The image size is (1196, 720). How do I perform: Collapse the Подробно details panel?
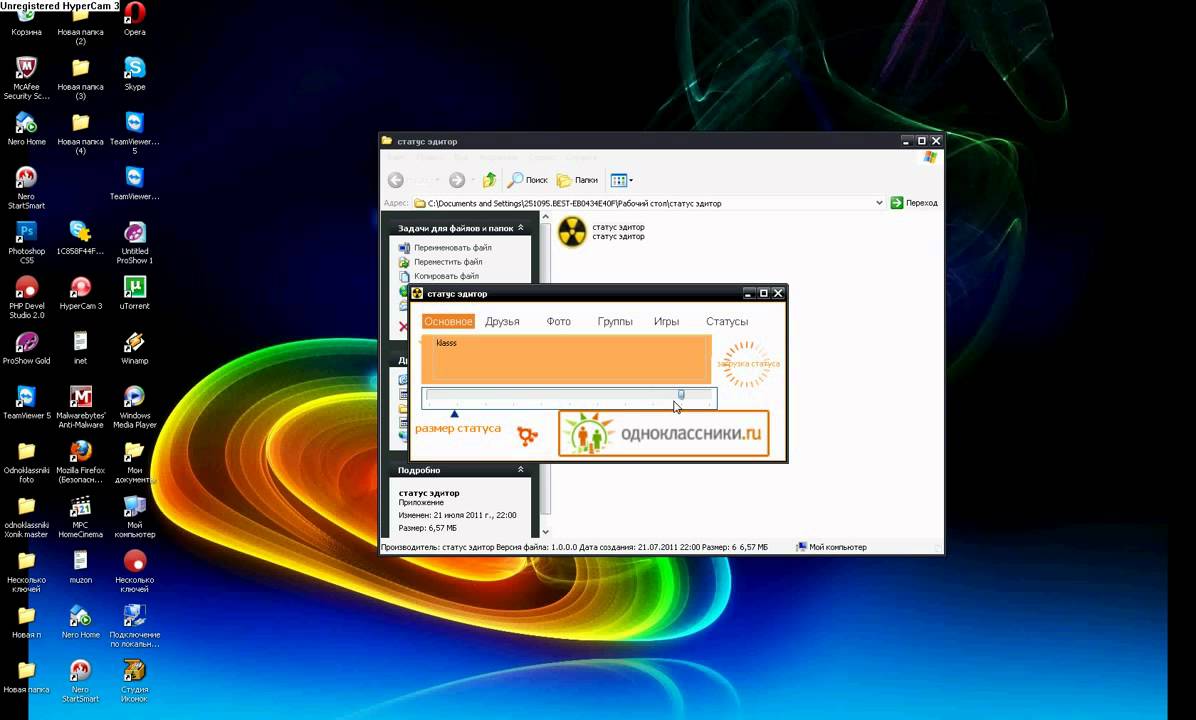(521, 470)
